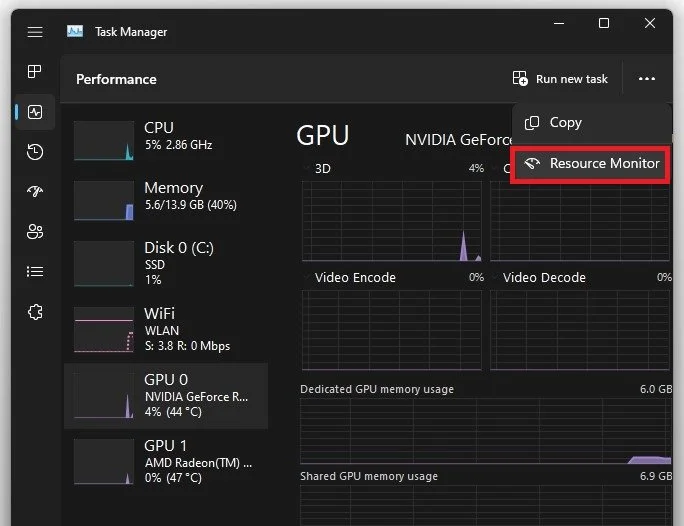Click the 3D utilization graph
Viewport: 684px width, 526px height.
[x=392, y=221]
